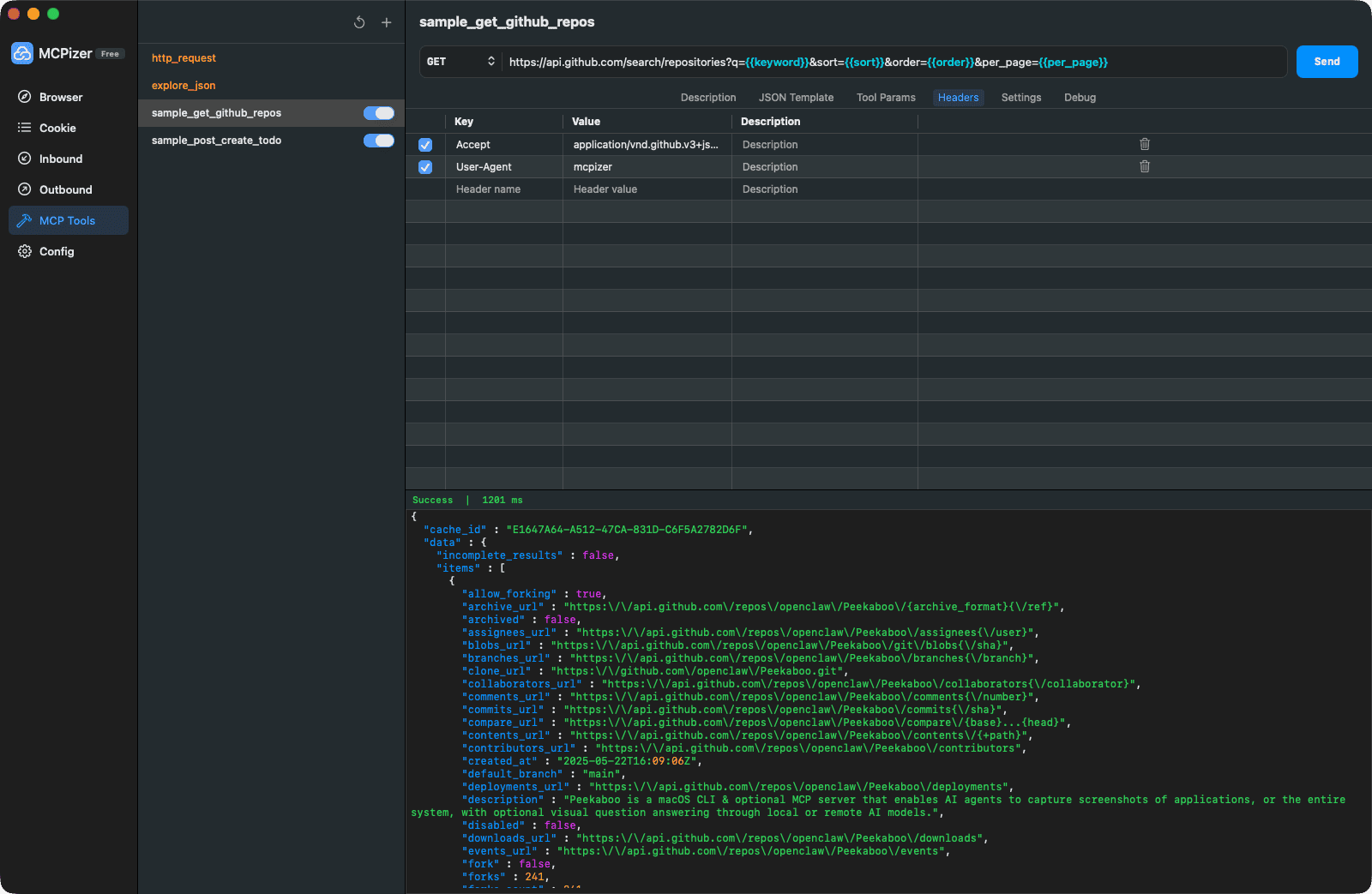1372x894 pixels.
Task: Go to Browser section
Action: click(69, 97)
